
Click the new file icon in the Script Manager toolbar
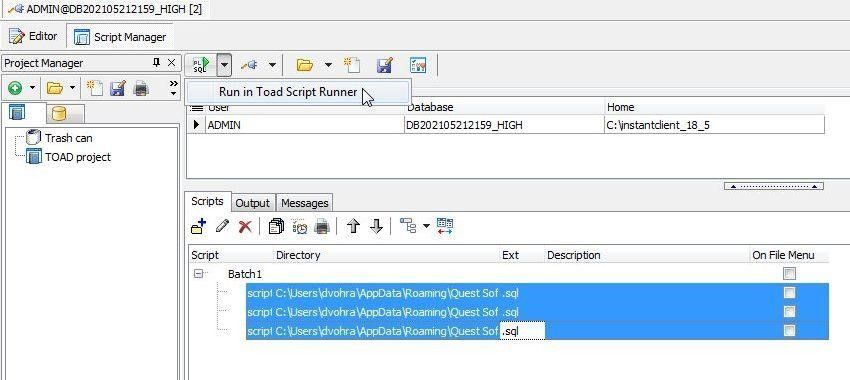[x=352, y=65]
